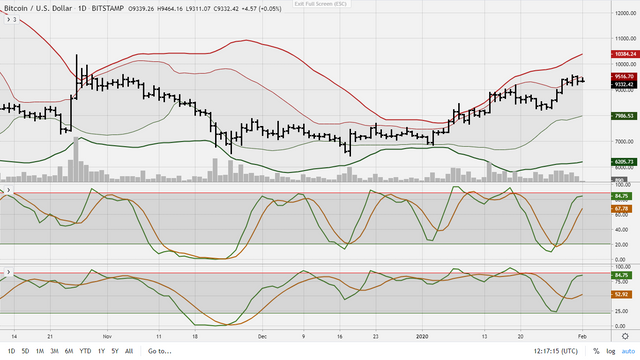Click the 84.75 label in second stochastic pane
Screen dimensions: 640x360
tap(621, 276)
